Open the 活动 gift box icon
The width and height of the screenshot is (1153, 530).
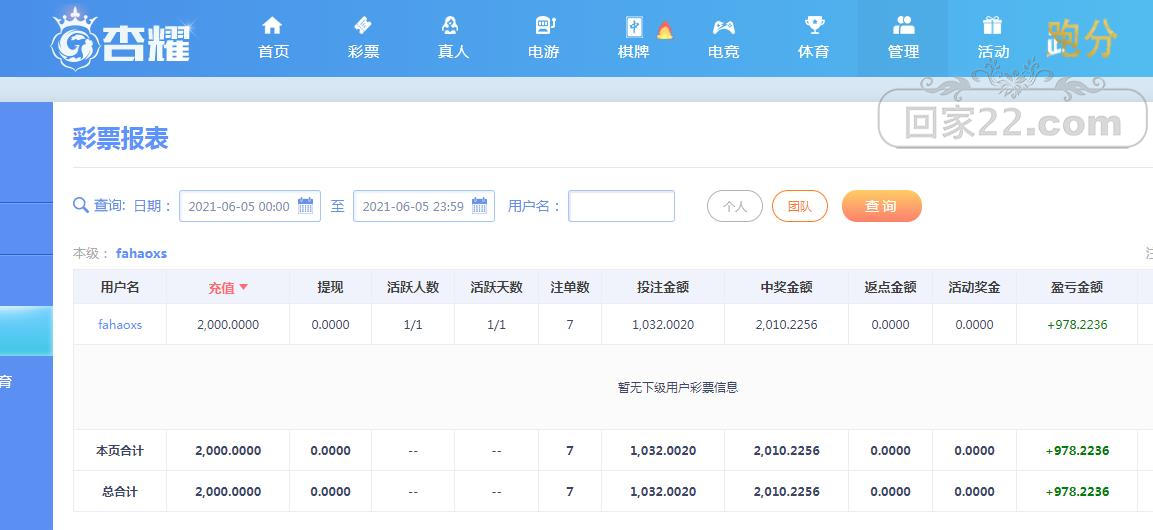[x=993, y=26]
